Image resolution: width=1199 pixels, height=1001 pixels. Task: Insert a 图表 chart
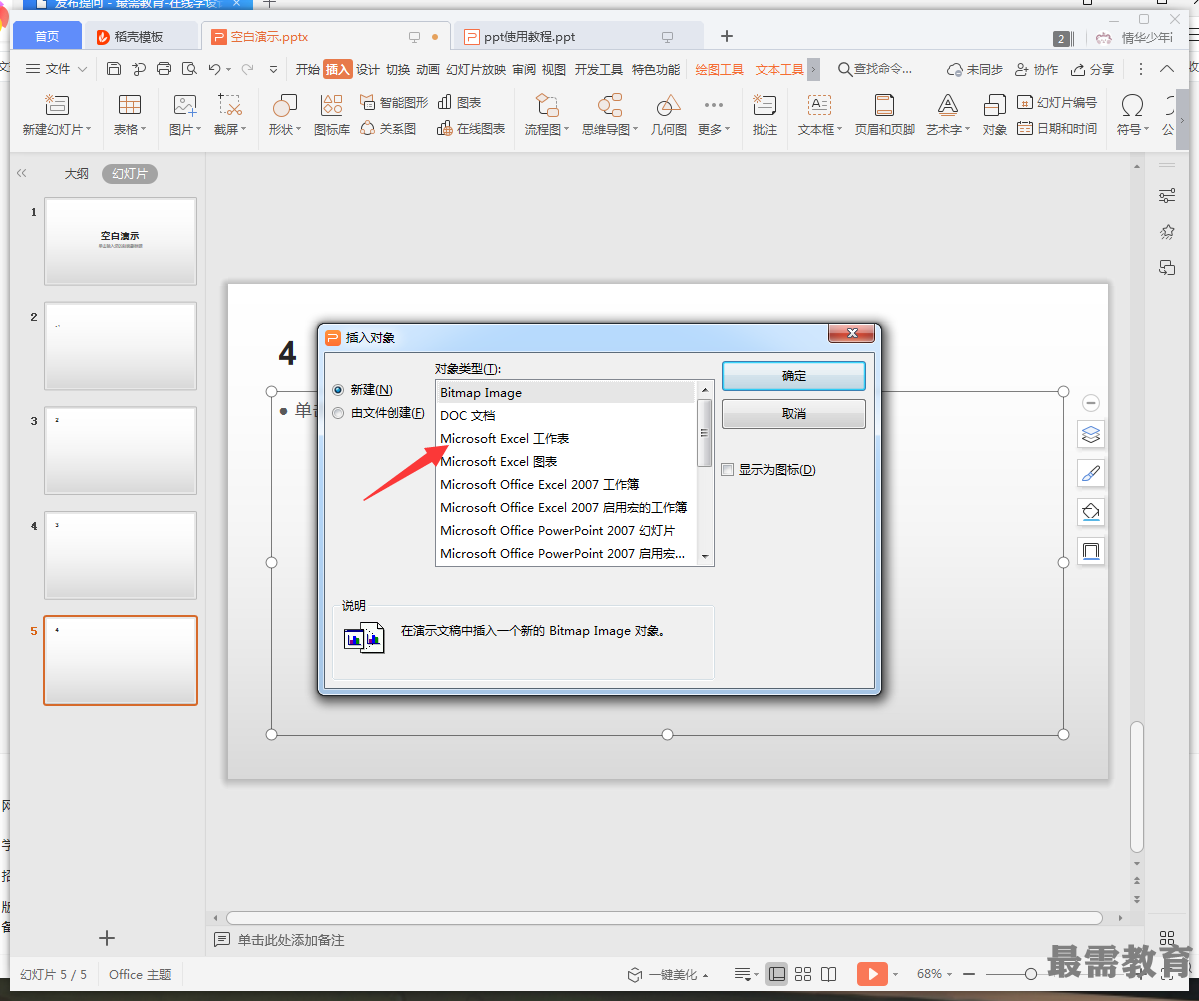(x=460, y=102)
